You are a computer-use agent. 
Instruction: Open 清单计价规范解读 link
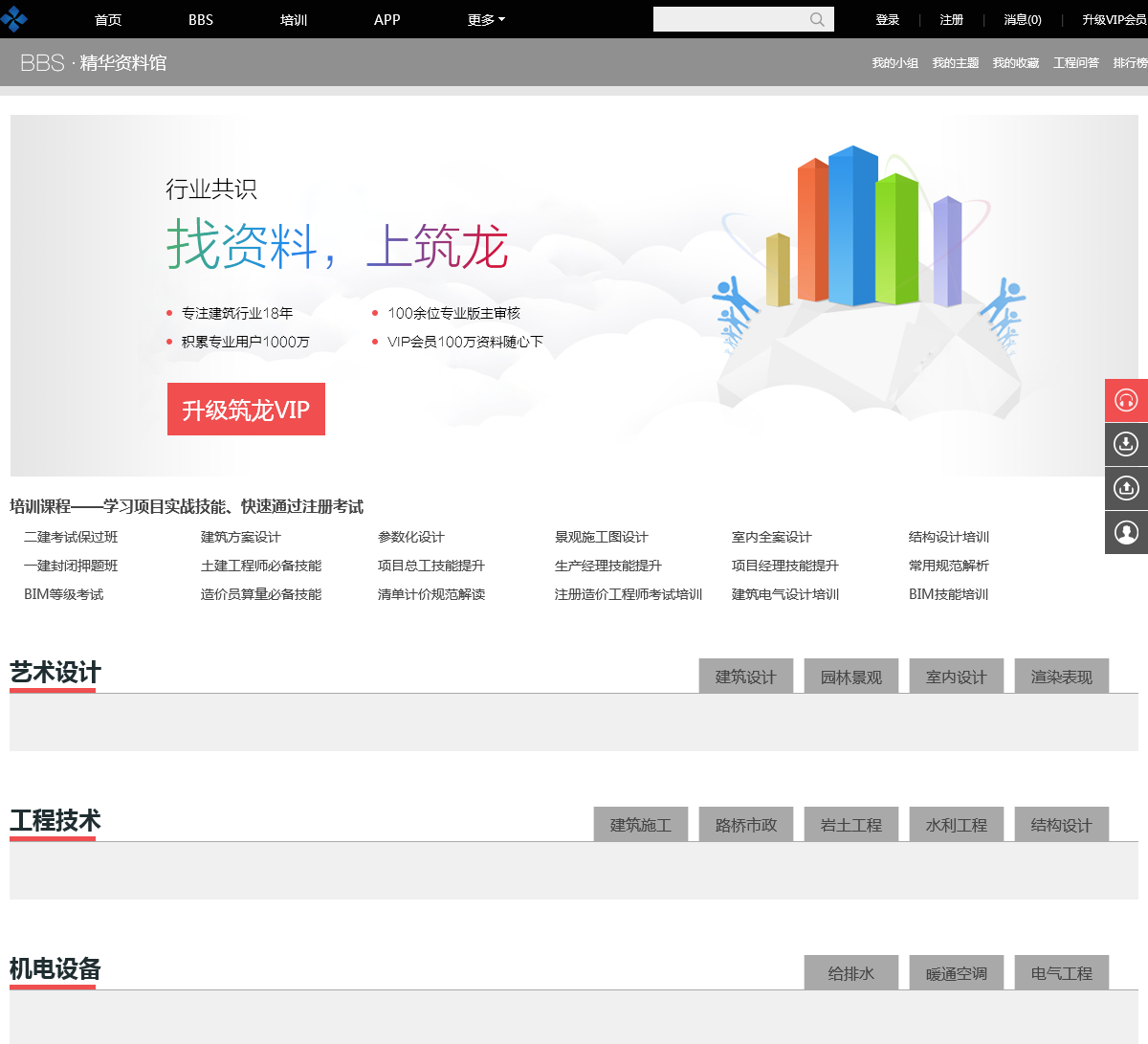(431, 595)
